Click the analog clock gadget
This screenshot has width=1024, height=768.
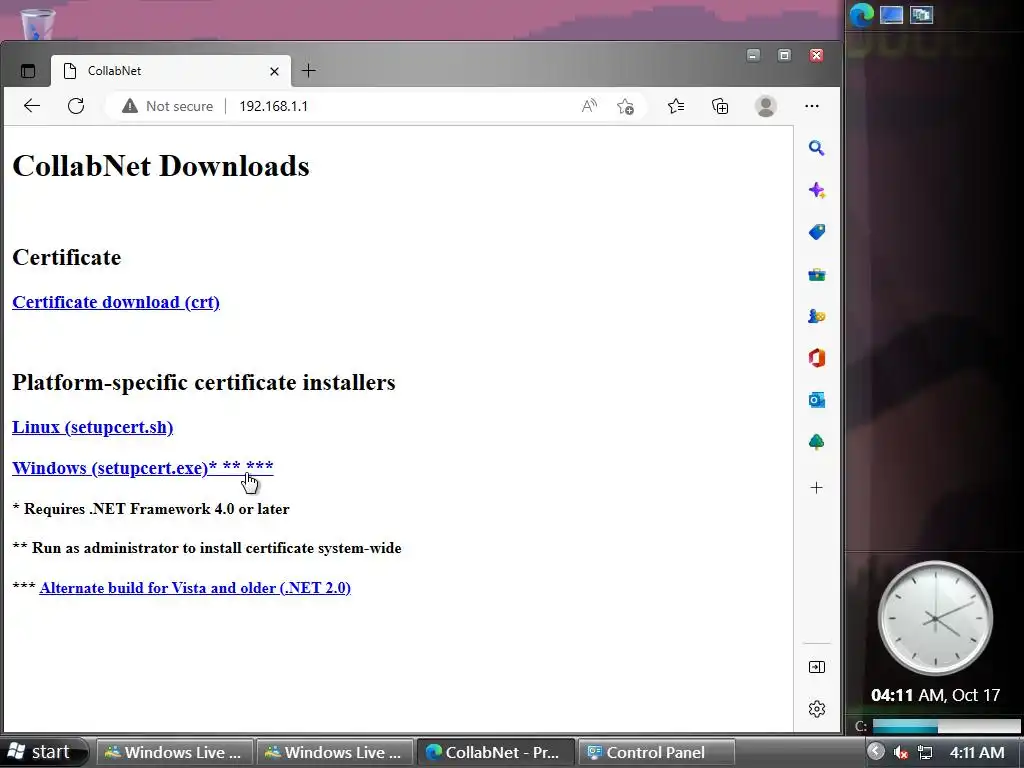935,618
